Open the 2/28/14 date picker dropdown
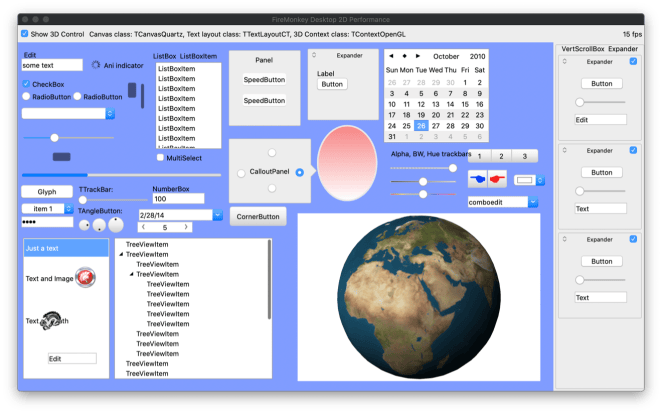Screen dimensions: 662x413 point(217,215)
